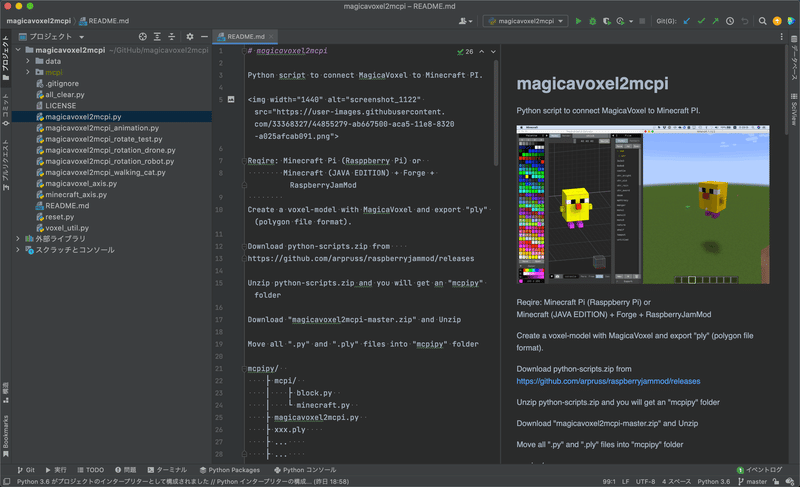Open the project view dropdown プロジェクト
This screenshot has height=487, width=800.
click(51, 36)
